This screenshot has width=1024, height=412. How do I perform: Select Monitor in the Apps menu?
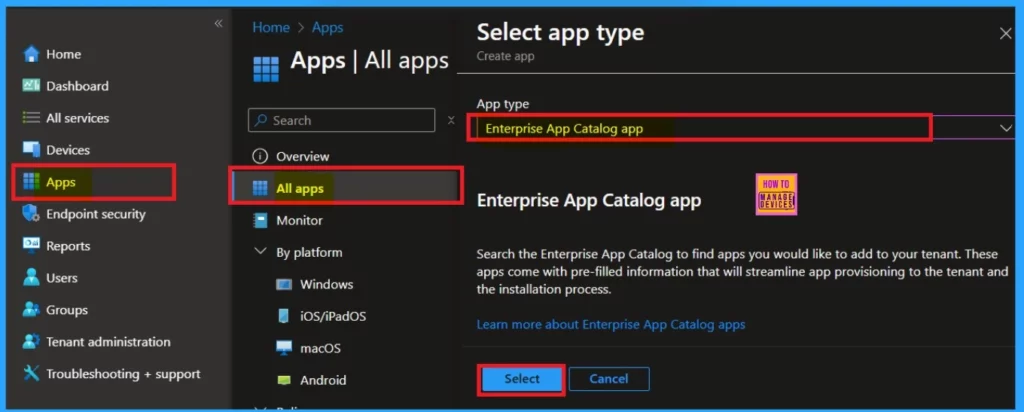[x=299, y=221]
